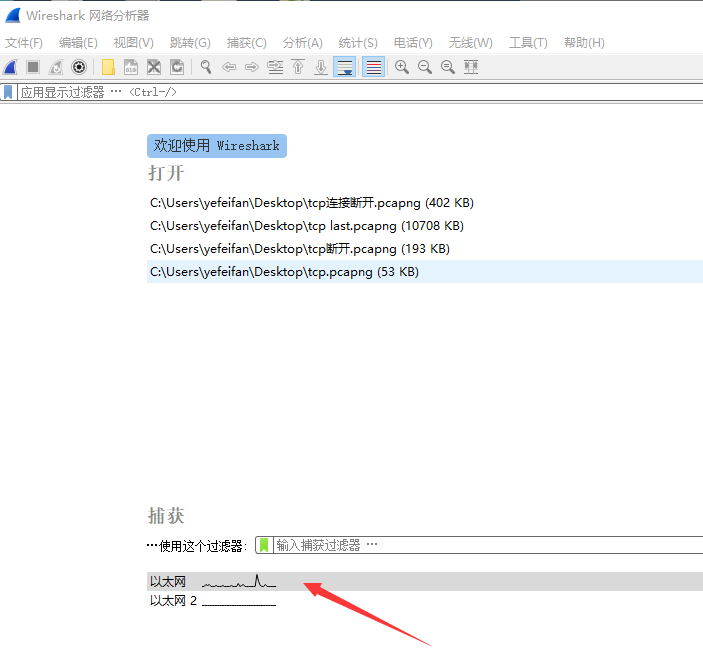The width and height of the screenshot is (703, 666).
Task: Open the 电话(Y) menu
Action: (x=413, y=43)
